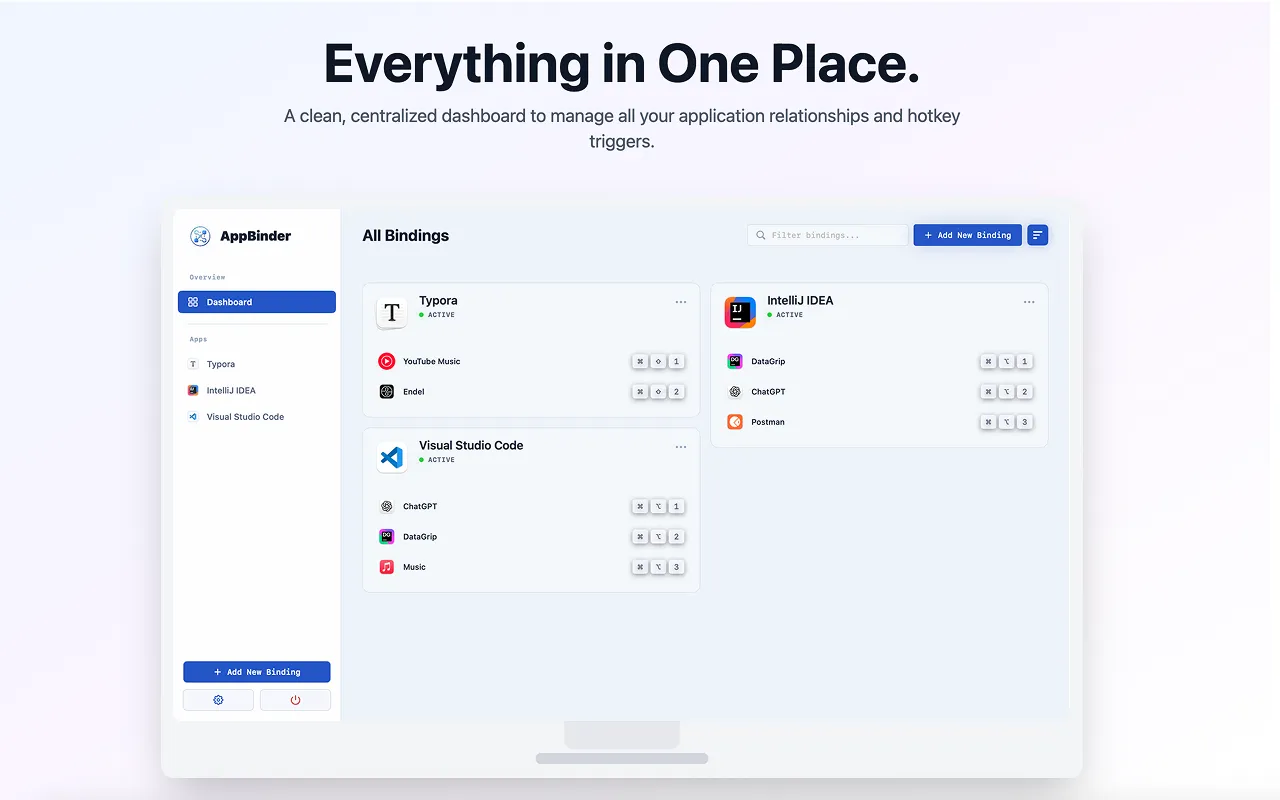The height and width of the screenshot is (800, 1280).
Task: Click the All Bindings heading
Action: point(406,236)
